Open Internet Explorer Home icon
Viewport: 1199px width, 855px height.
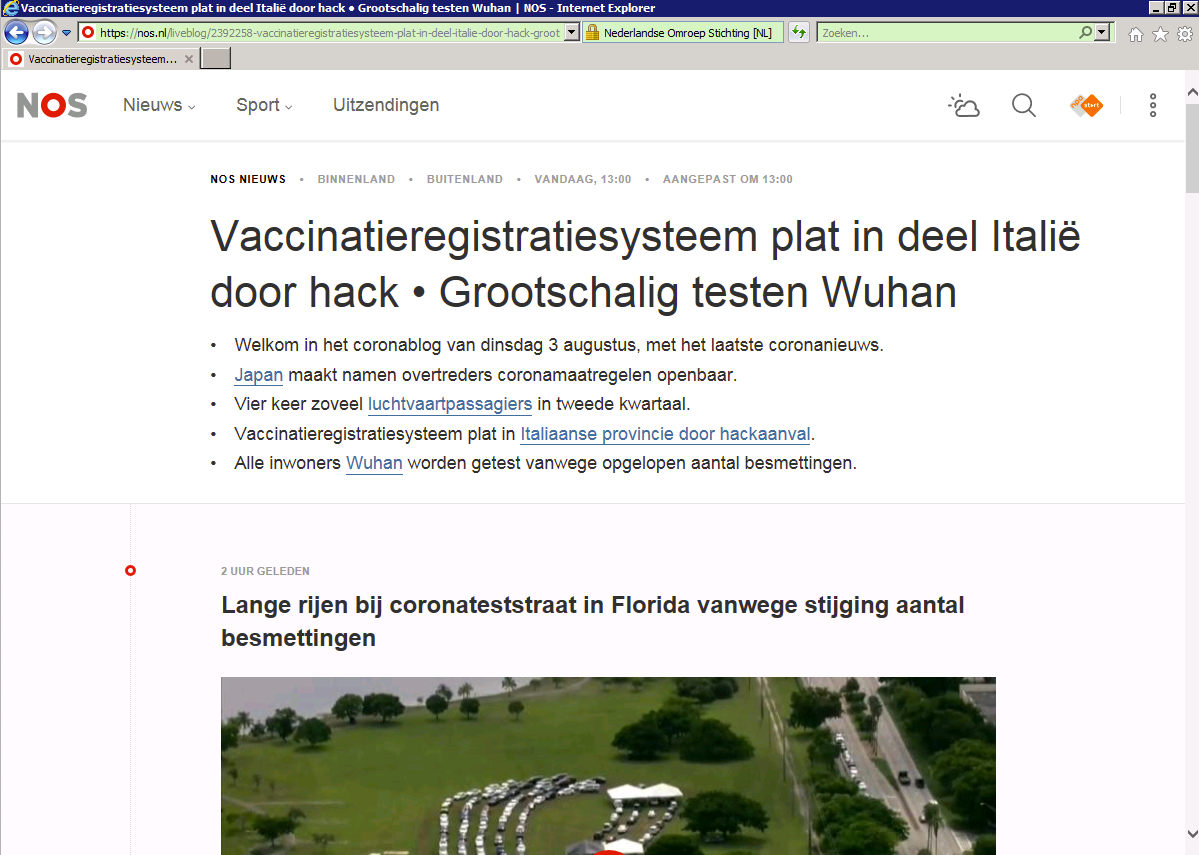coord(1135,34)
